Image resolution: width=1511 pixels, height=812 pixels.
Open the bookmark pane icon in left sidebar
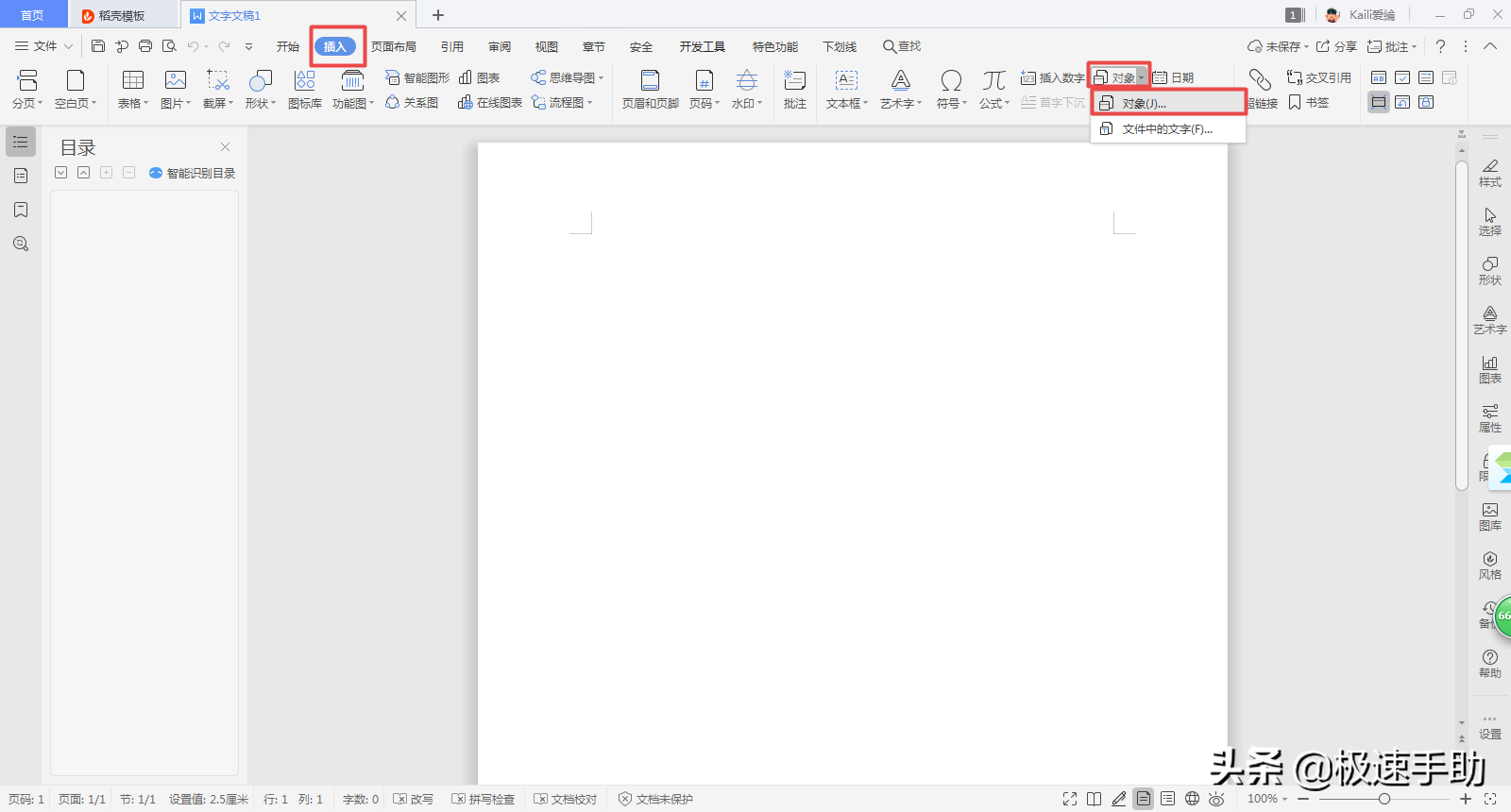[21, 210]
